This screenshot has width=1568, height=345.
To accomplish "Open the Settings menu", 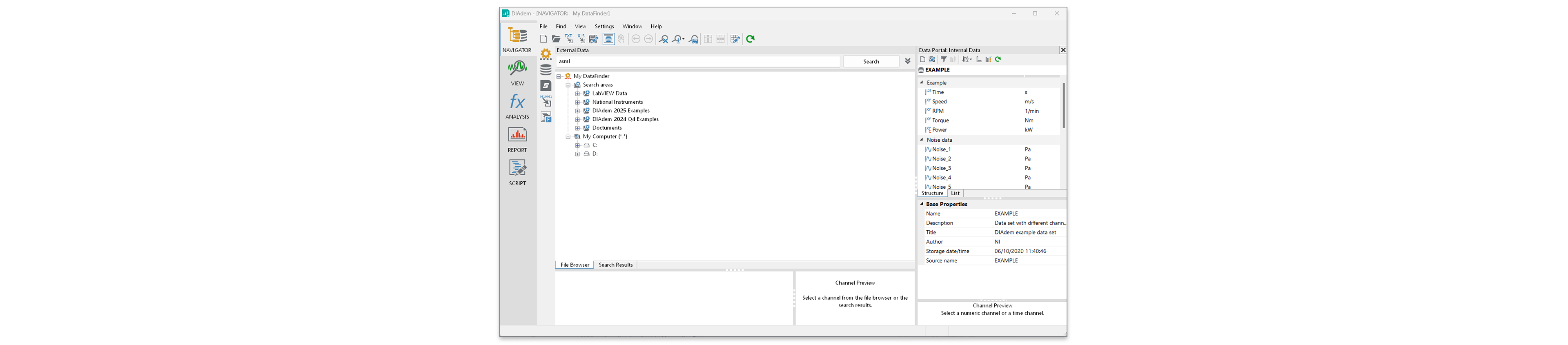I will (604, 27).
